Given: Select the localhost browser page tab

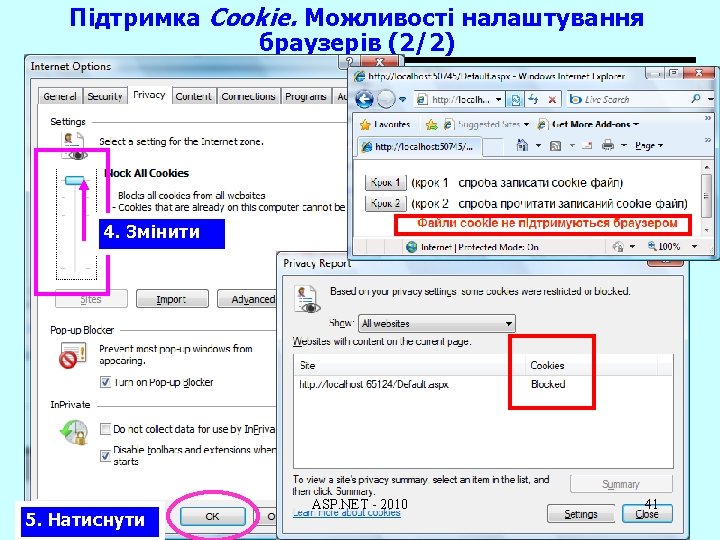Looking at the screenshot, I should pyautogui.click(x=419, y=146).
